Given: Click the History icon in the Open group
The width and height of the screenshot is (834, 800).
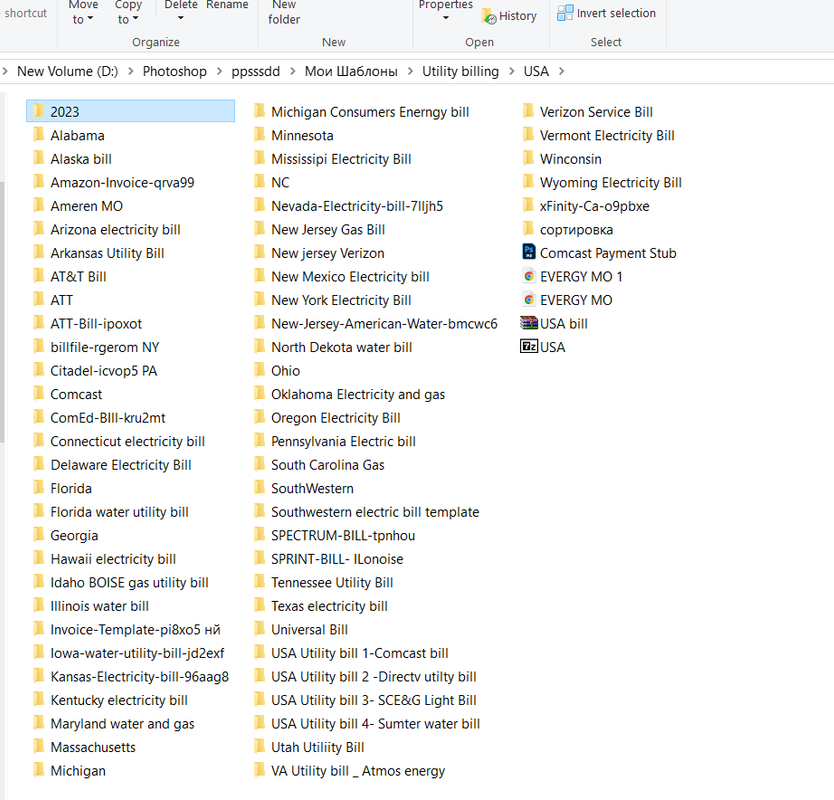Looking at the screenshot, I should pos(489,16).
